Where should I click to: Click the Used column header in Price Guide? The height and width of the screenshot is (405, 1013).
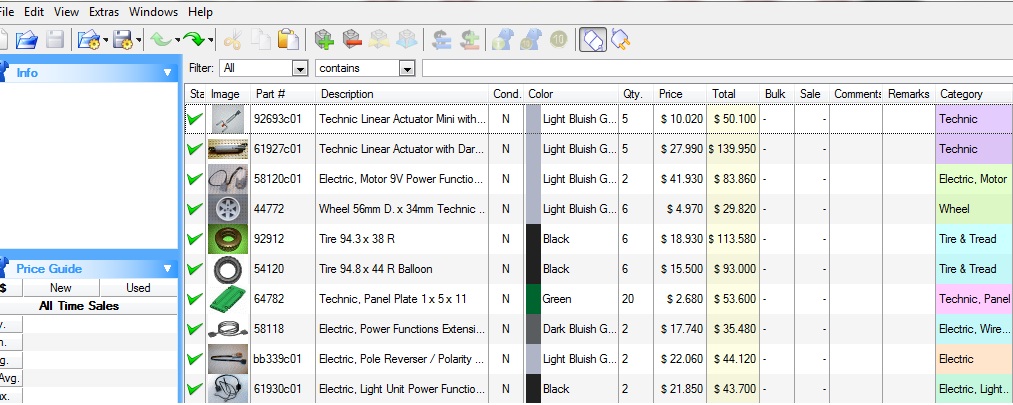[x=138, y=288]
